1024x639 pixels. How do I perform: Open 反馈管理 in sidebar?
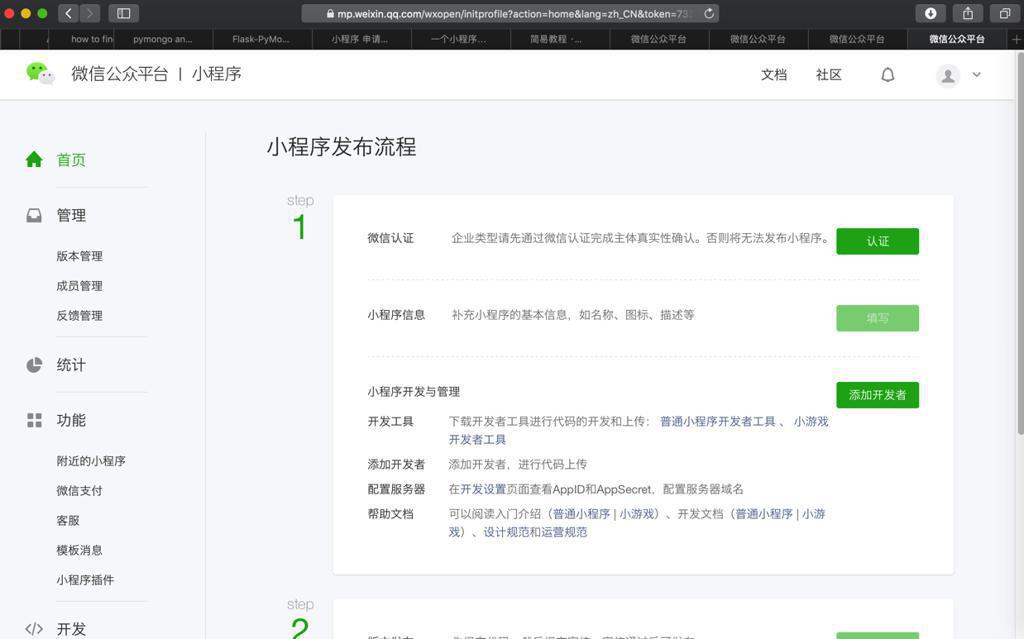tap(79, 315)
